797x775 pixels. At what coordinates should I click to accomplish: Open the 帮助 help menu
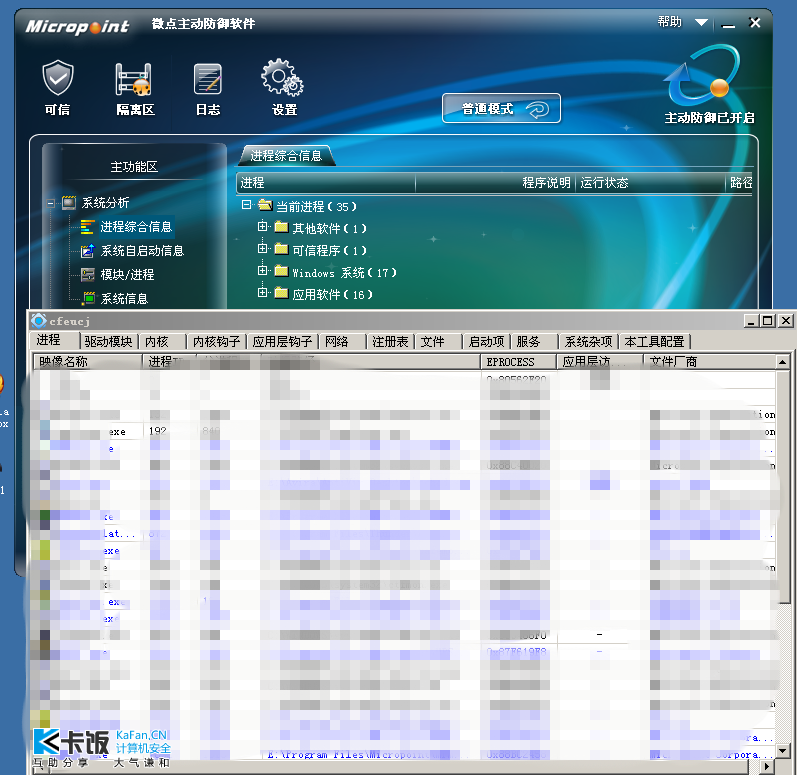click(x=669, y=22)
